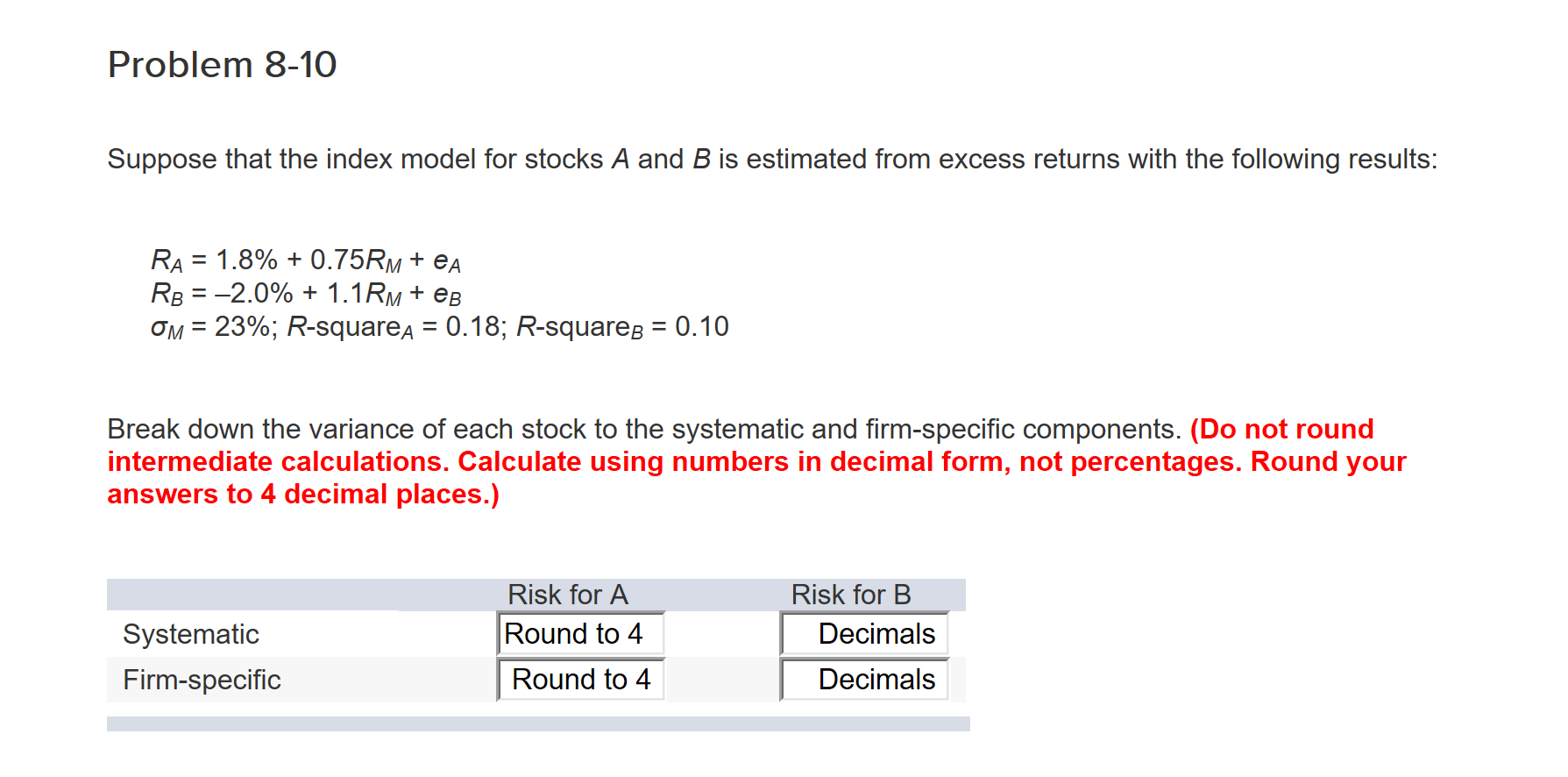Viewport: 1568px width, 777px height.
Task: Click the 'Firm-specific' row label
Action: point(202,679)
